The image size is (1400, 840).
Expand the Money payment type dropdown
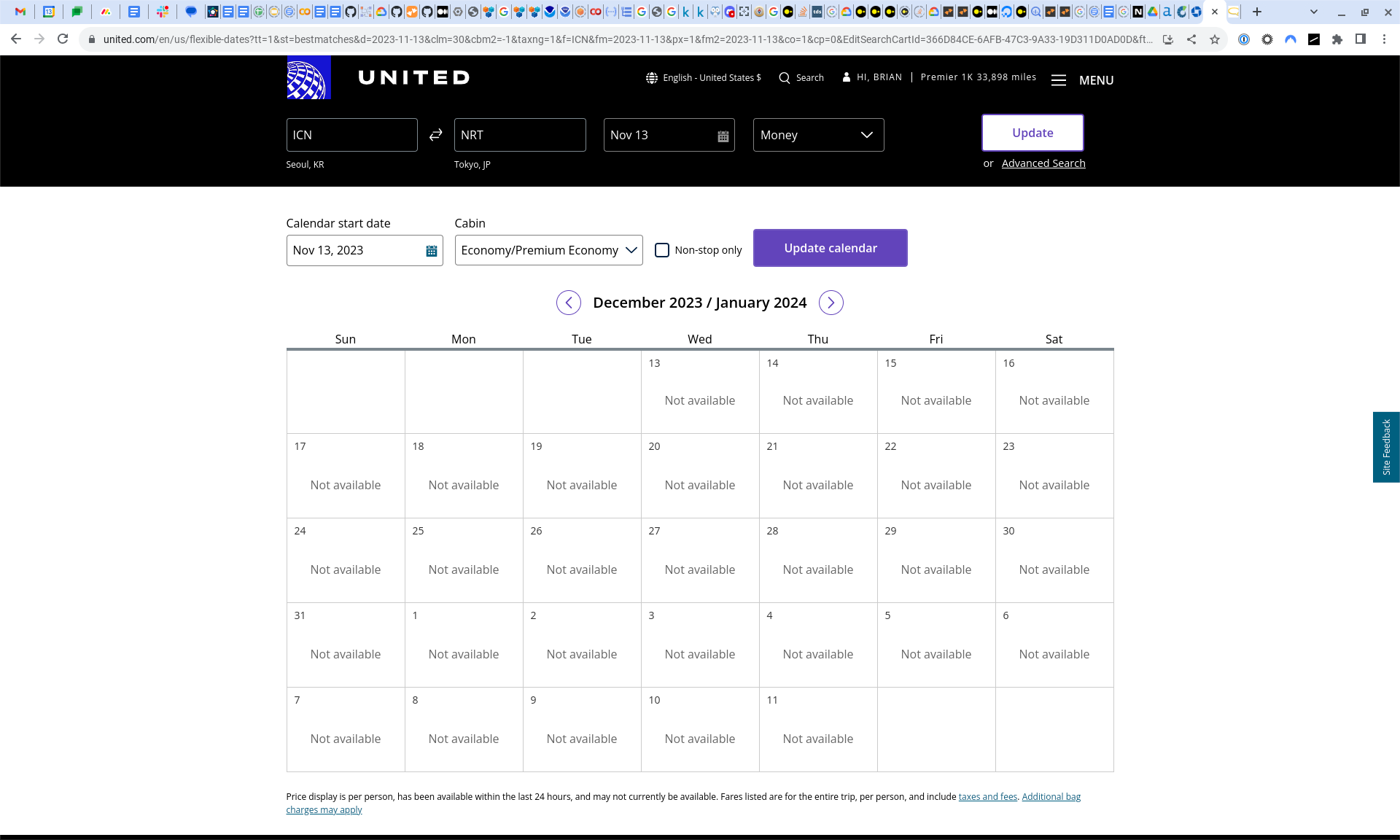point(818,135)
